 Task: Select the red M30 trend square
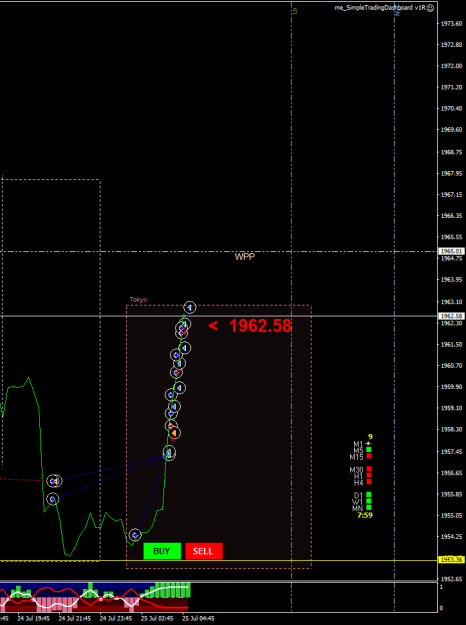pos(369,469)
